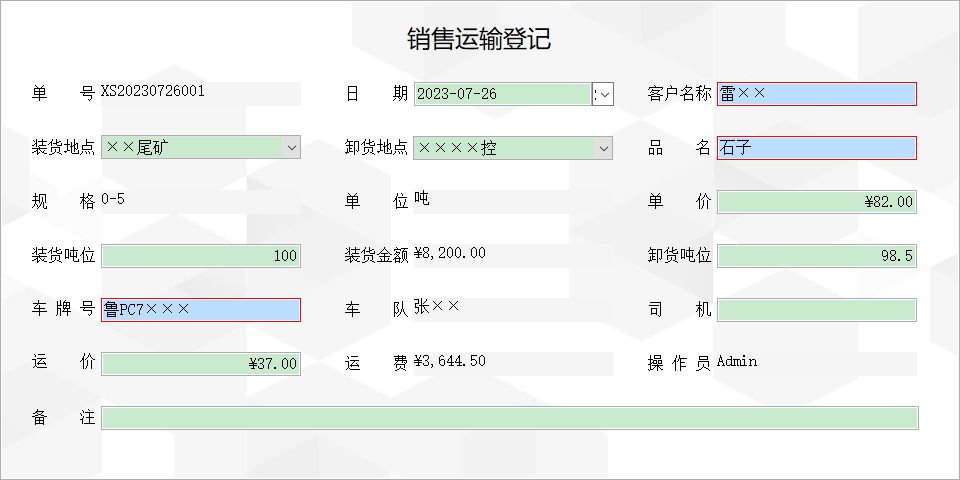
Task: Click the 品名 field containing 石子
Action: 817,148
